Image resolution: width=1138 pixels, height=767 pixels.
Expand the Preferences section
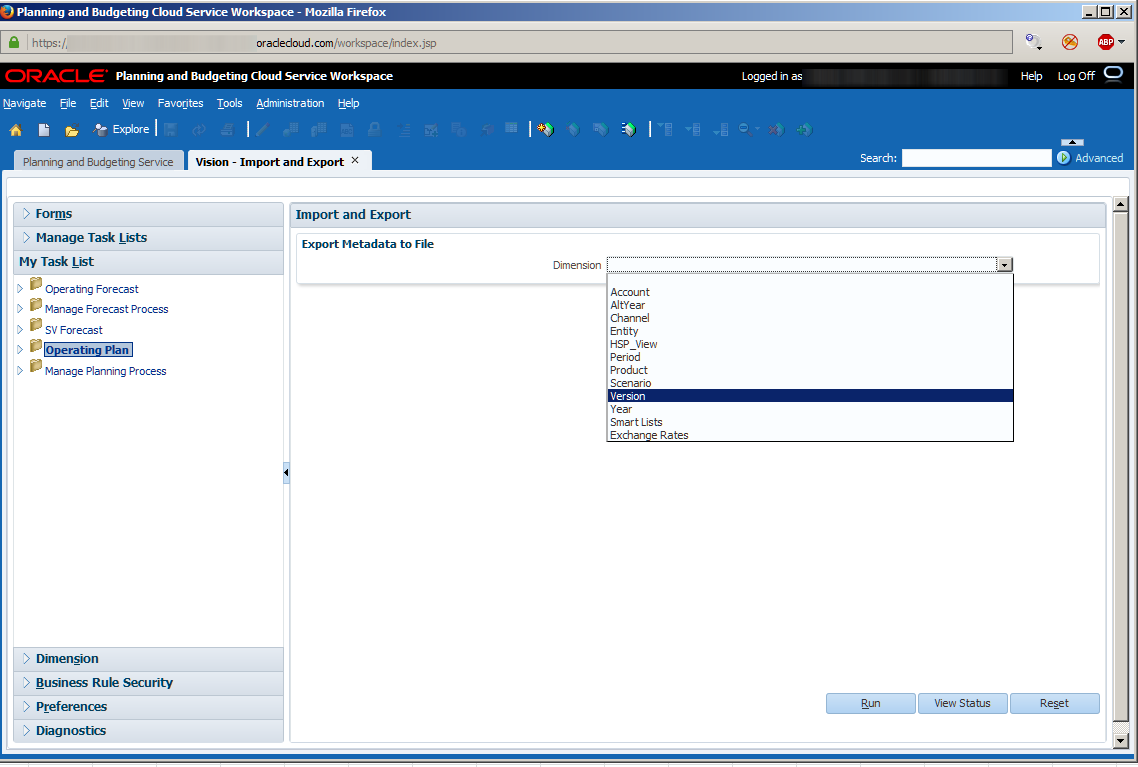26,706
